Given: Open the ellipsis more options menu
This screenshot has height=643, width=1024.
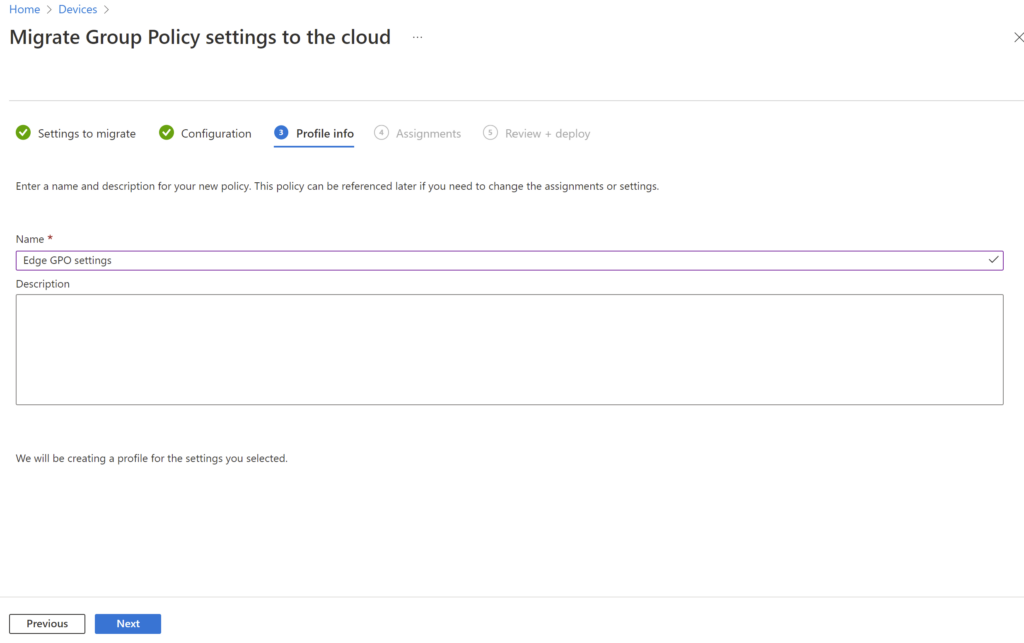Looking at the screenshot, I should [417, 38].
